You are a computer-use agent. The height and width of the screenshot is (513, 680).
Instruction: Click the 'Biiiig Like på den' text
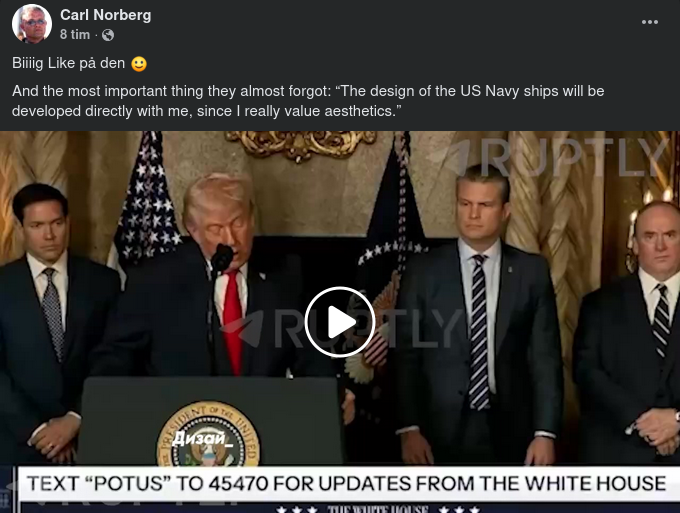coord(69,63)
